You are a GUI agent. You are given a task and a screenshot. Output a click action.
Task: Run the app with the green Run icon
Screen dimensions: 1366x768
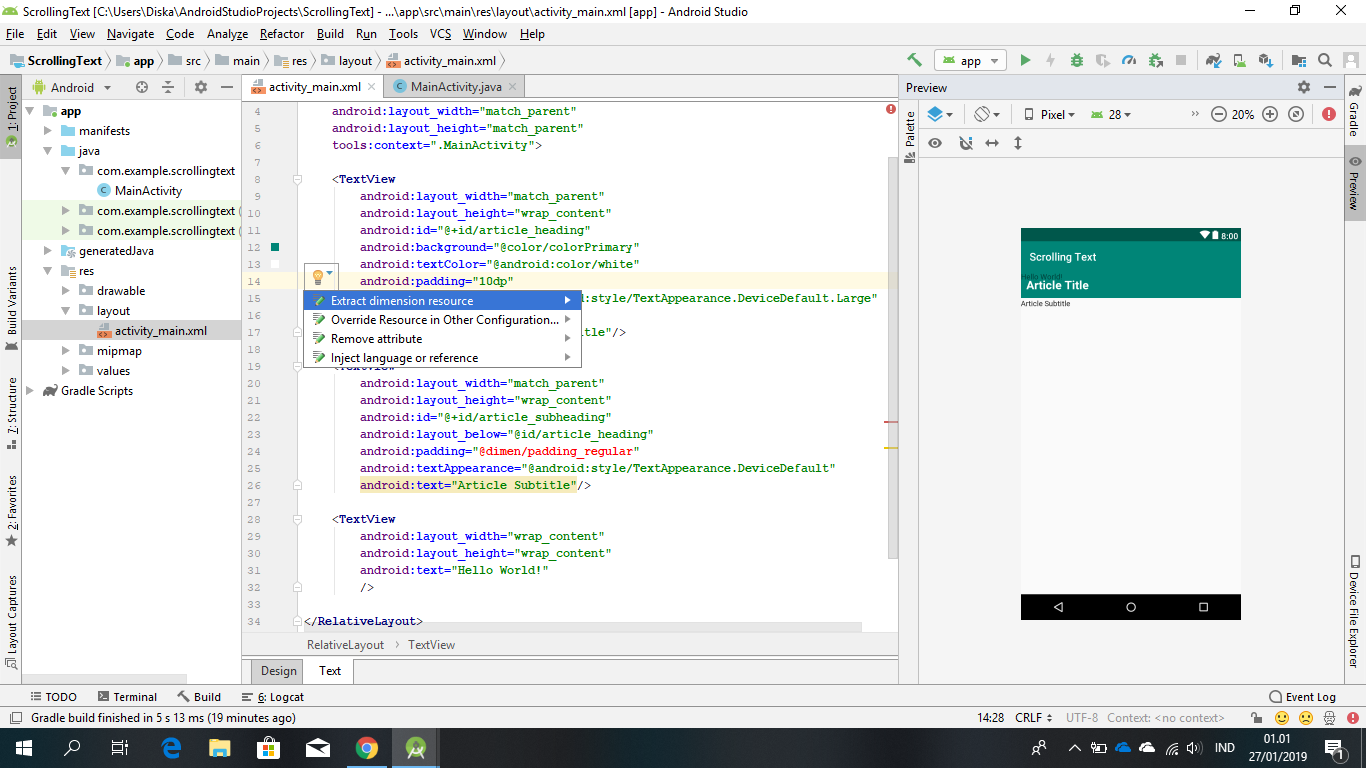click(1025, 60)
